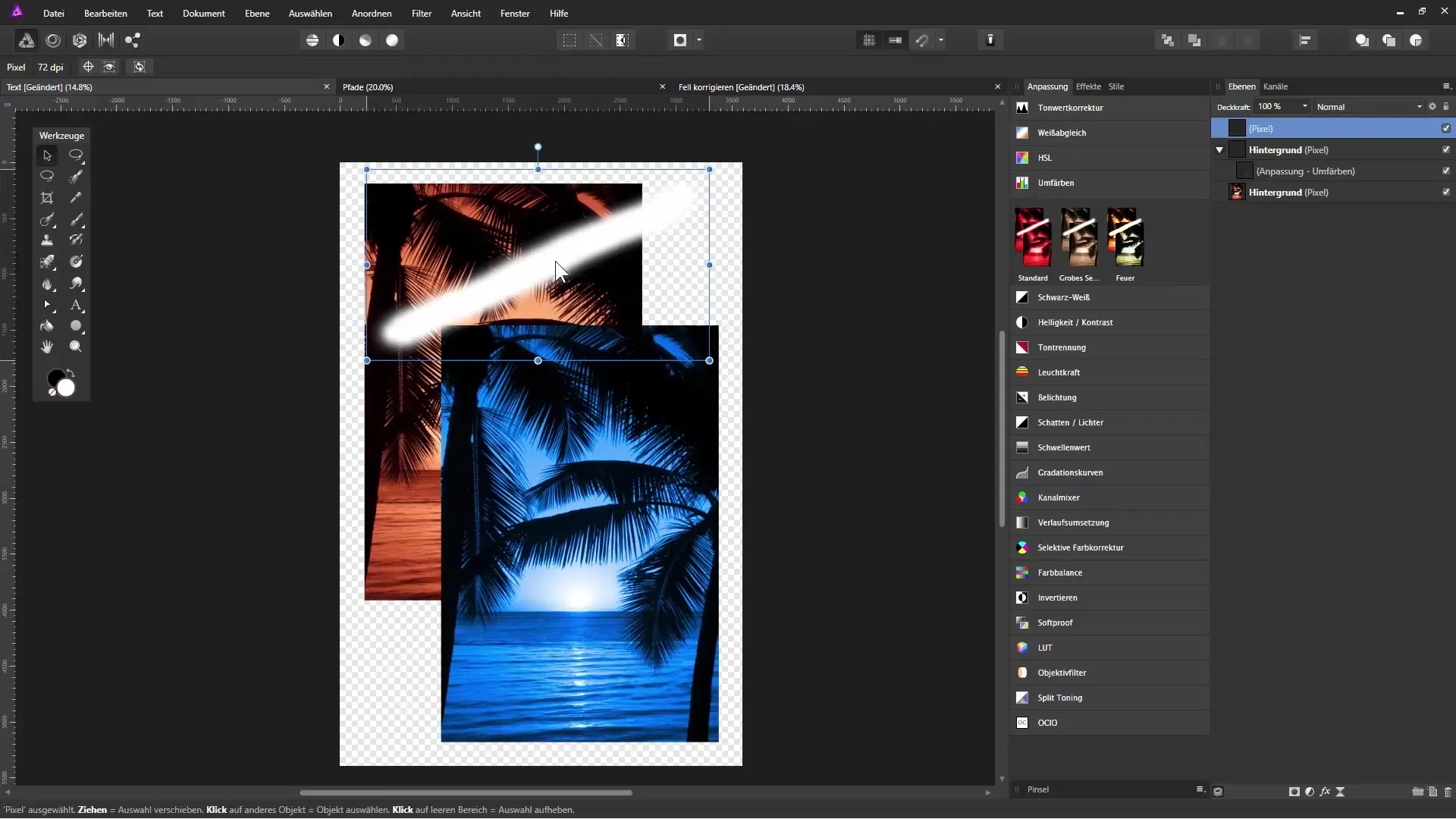Viewport: 1456px width, 819px height.
Task: Select the Erase Brush tool
Action: 47,262
